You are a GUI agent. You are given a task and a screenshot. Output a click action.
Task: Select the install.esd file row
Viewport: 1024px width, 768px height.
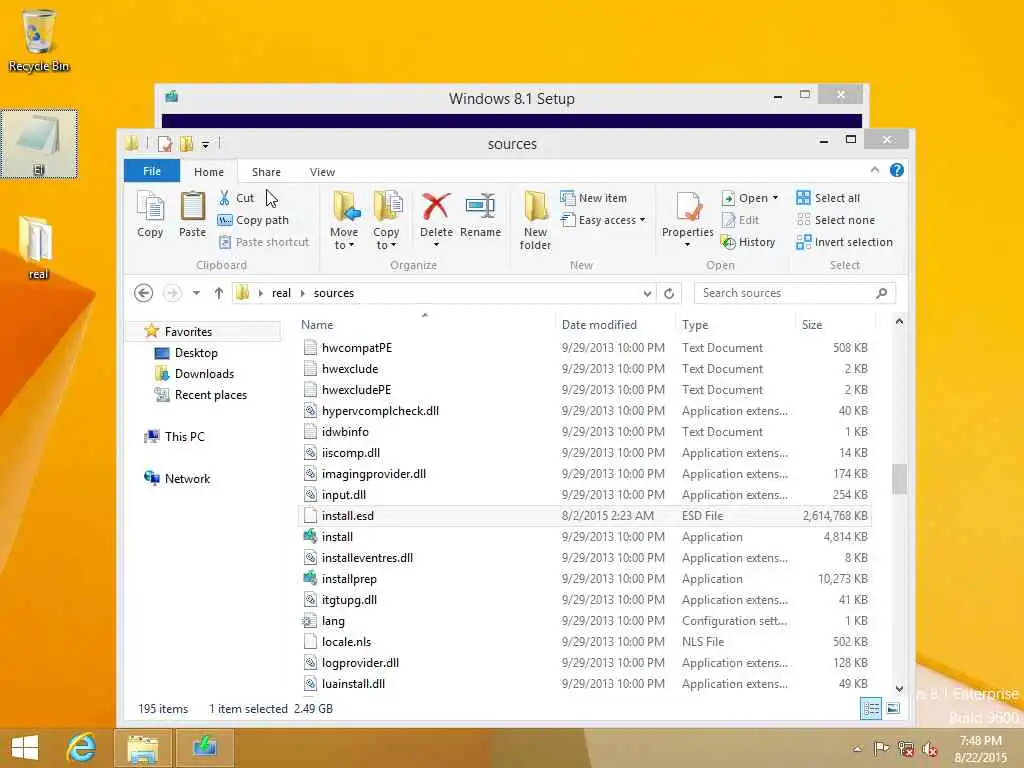pyautogui.click(x=585, y=516)
